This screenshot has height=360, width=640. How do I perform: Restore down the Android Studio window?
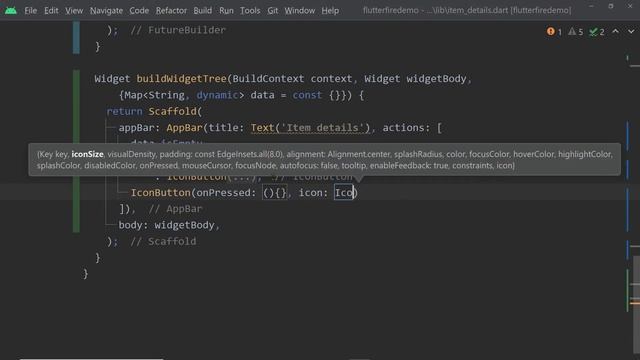(611, 7)
